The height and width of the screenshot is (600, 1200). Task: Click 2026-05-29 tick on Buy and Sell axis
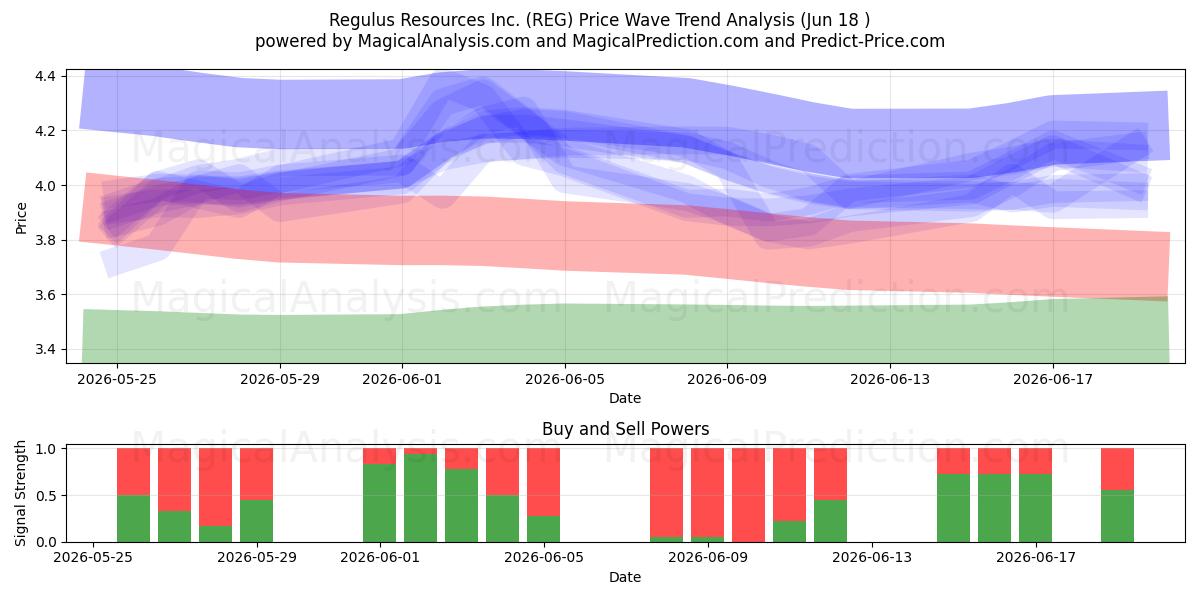(x=257, y=558)
